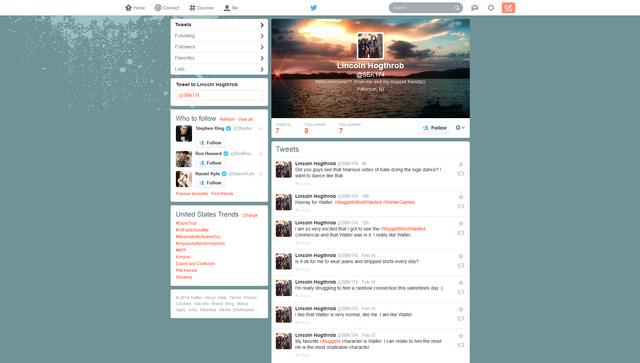Click chevron arrow beside Following

(262, 36)
